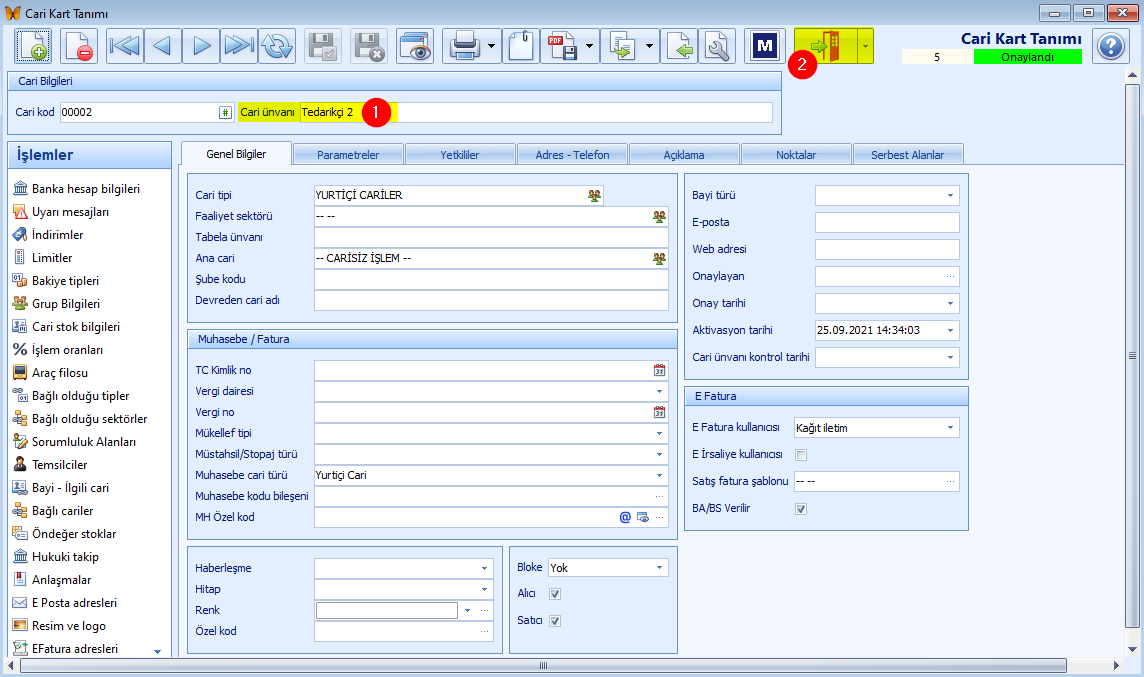This screenshot has width=1144, height=677.
Task: Expand more İşlemler items with bottom arrow
Action: point(158,651)
